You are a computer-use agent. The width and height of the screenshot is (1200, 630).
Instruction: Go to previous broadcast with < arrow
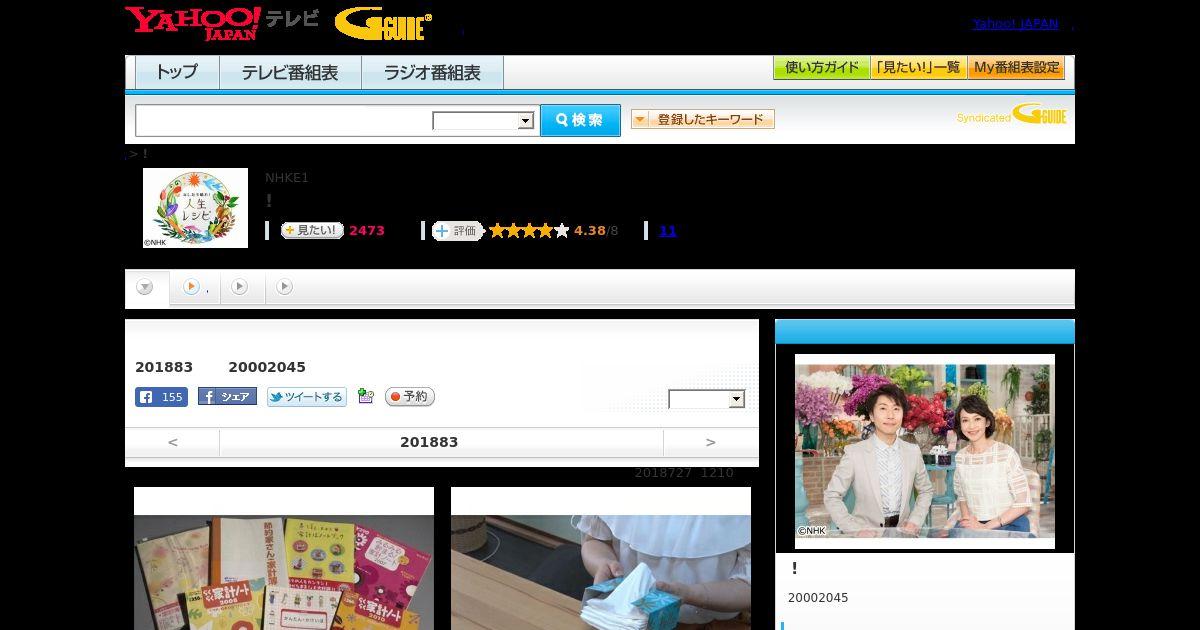click(x=173, y=442)
